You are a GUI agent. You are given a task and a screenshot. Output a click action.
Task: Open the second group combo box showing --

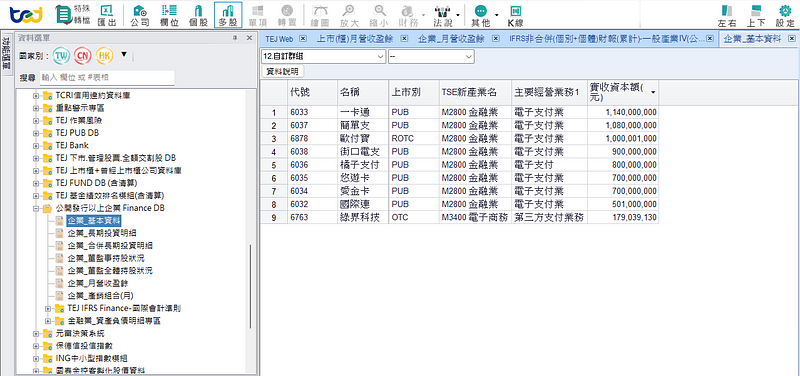tap(431, 56)
